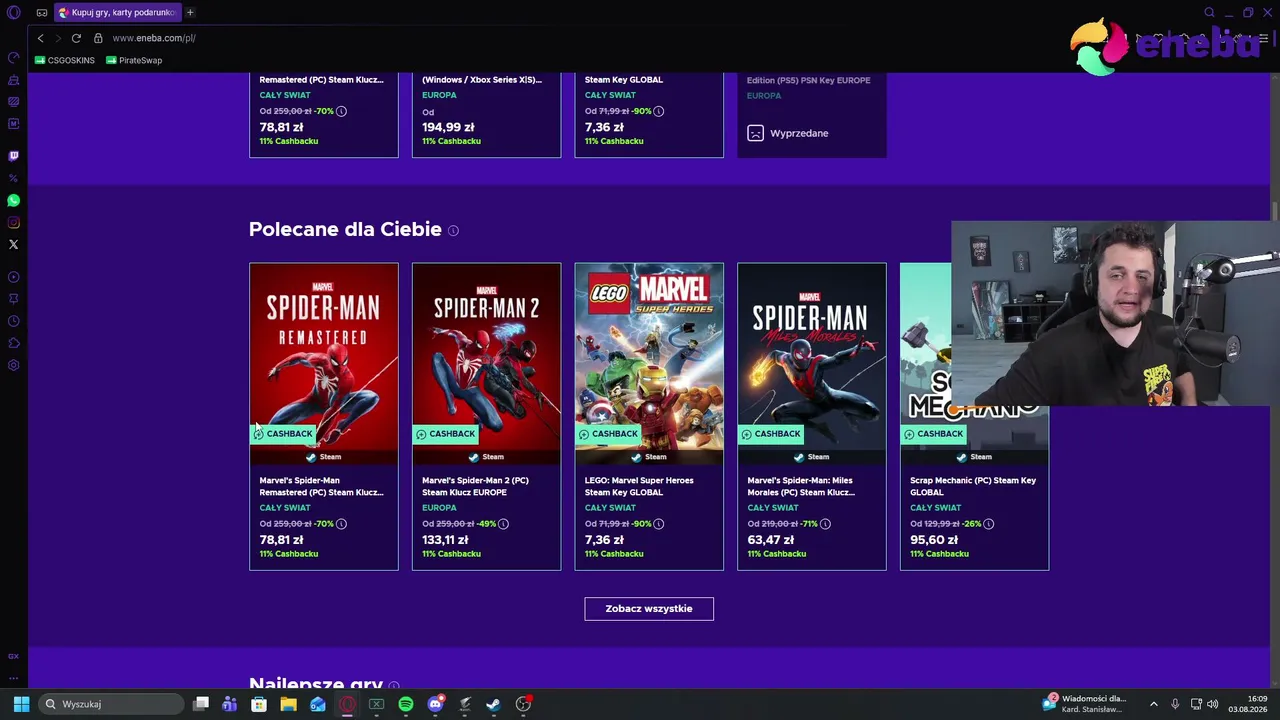Select the LEGO Marvel Super Heroes cover
1280x720 pixels.
pos(649,357)
